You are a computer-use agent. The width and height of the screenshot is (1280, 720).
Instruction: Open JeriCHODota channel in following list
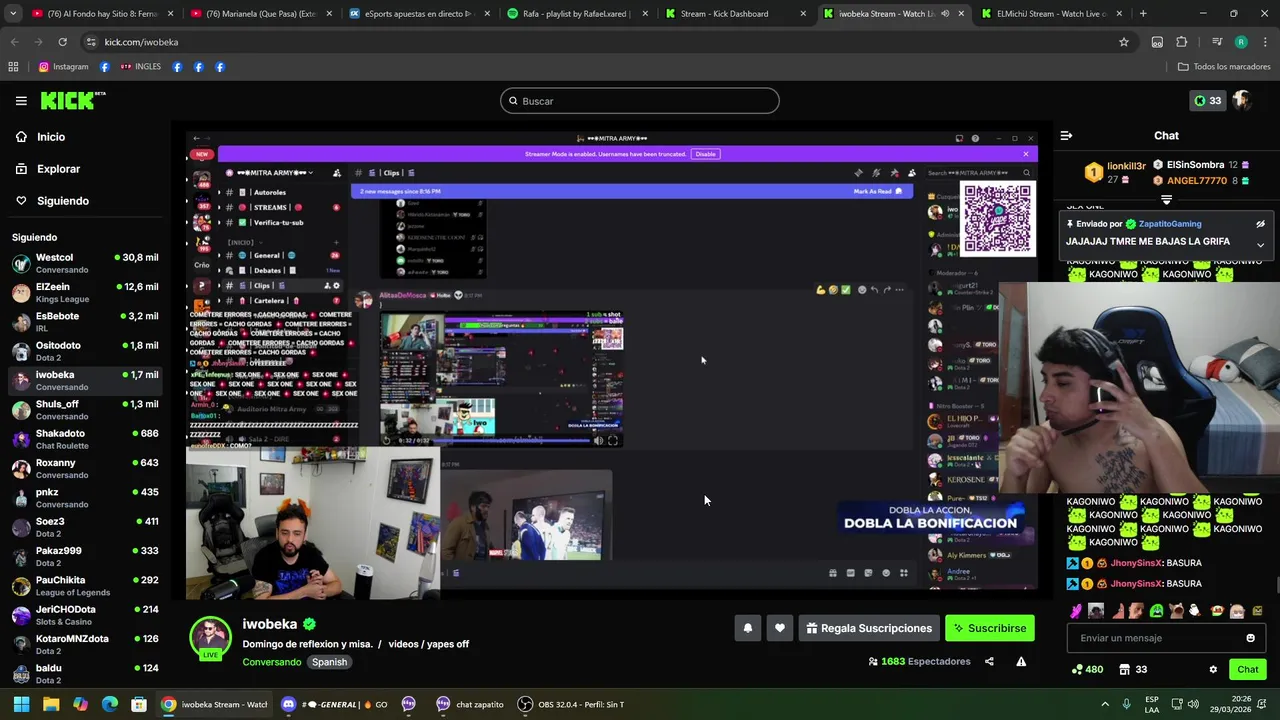(x=85, y=615)
